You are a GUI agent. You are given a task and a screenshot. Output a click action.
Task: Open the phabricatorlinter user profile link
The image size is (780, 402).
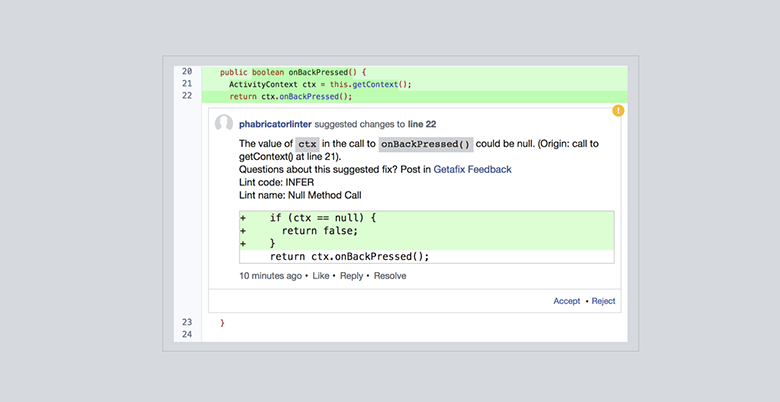tap(275, 124)
